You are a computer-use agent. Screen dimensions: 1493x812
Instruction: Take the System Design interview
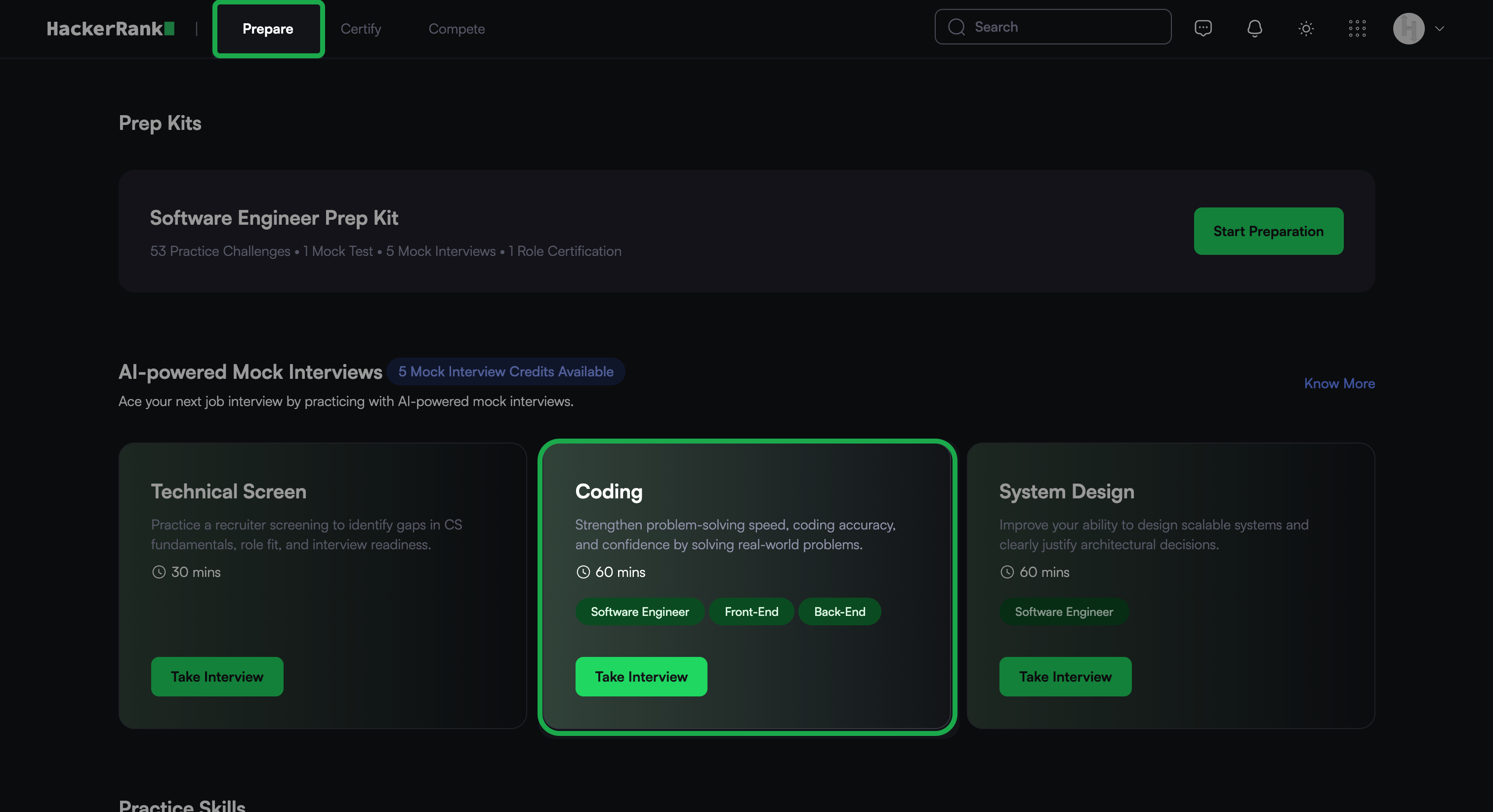coord(1065,676)
